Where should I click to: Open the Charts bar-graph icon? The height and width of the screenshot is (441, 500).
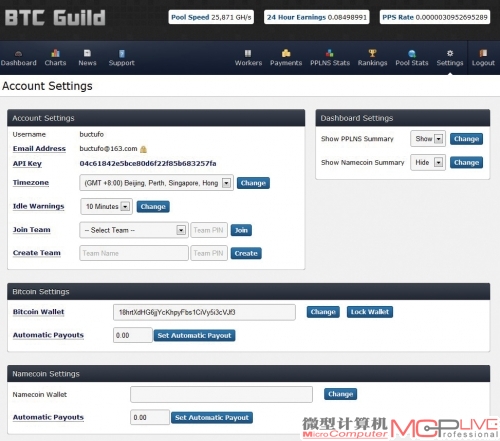(55, 53)
